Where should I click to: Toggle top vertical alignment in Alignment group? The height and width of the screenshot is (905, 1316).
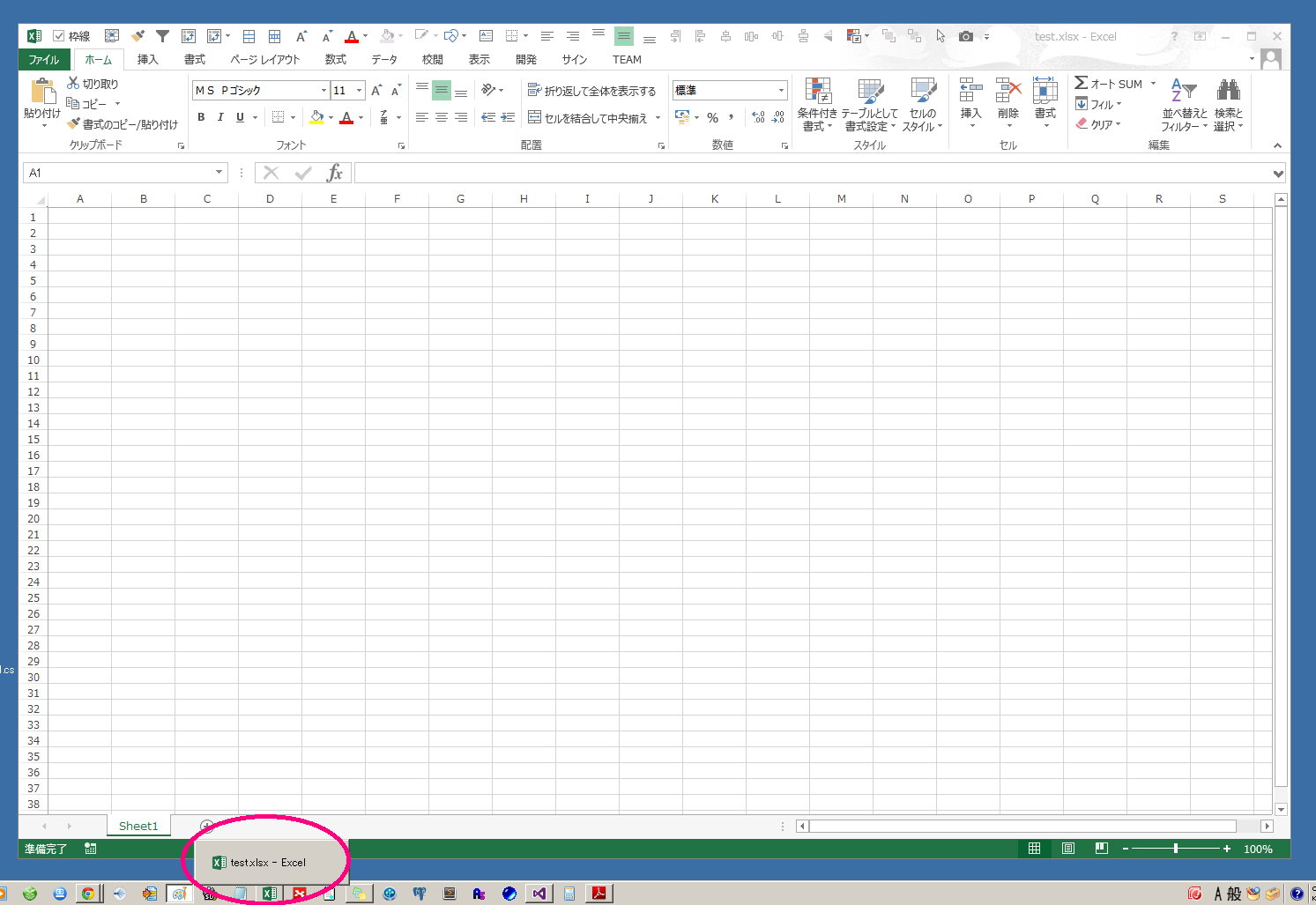[x=422, y=90]
